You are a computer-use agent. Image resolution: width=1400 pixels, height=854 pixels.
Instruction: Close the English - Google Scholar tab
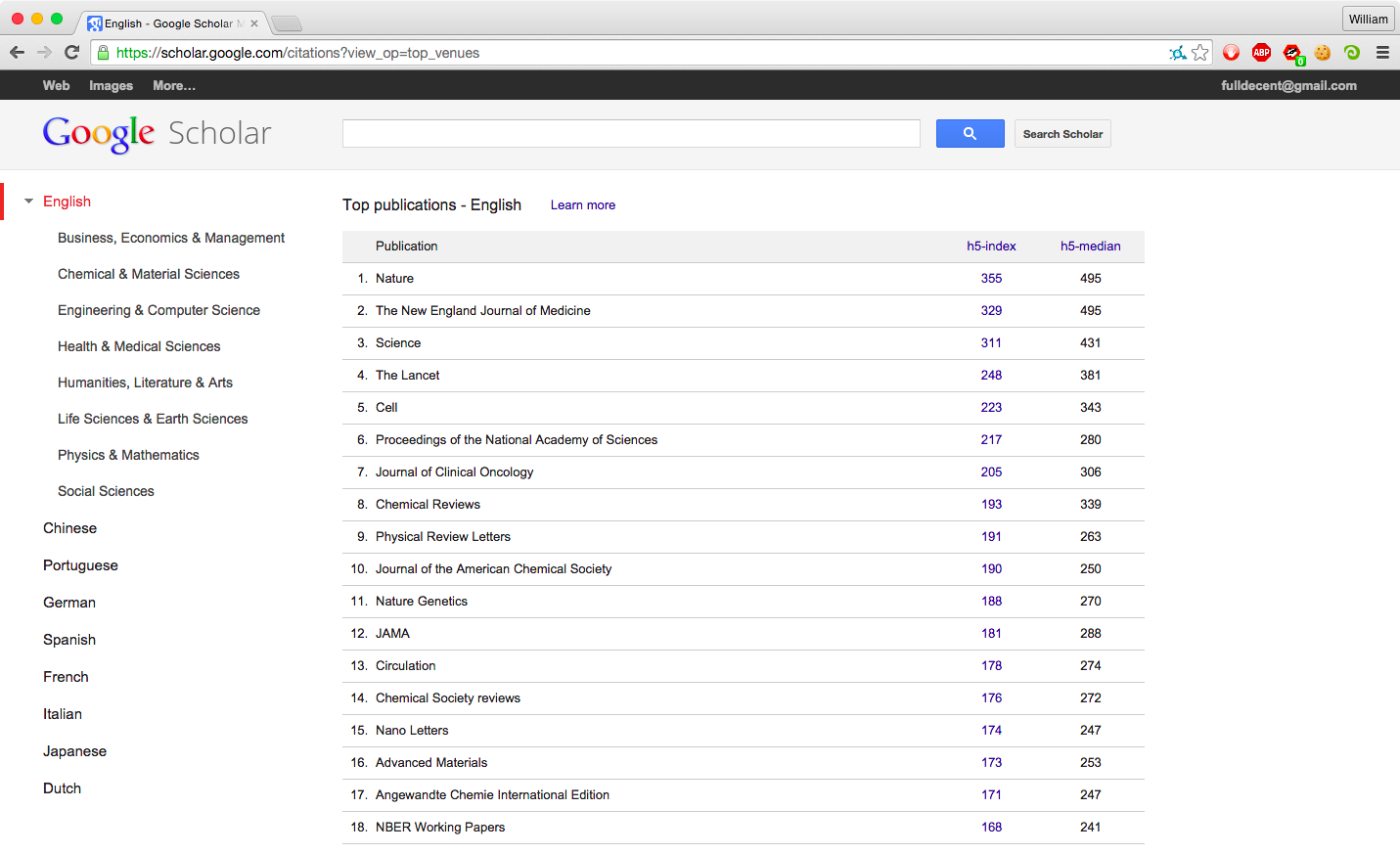(254, 23)
